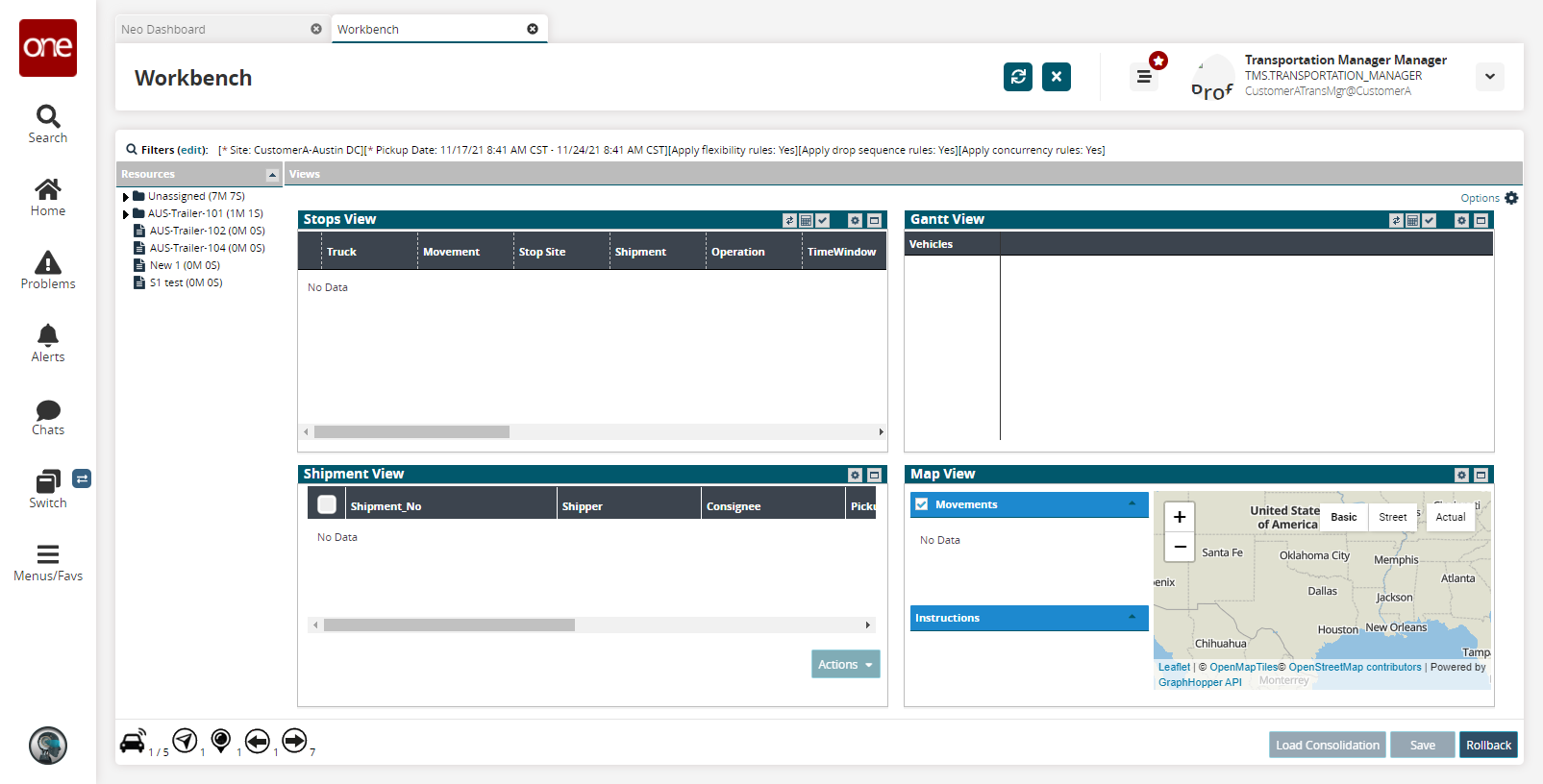Click the ONE logo at top left

coord(48,48)
